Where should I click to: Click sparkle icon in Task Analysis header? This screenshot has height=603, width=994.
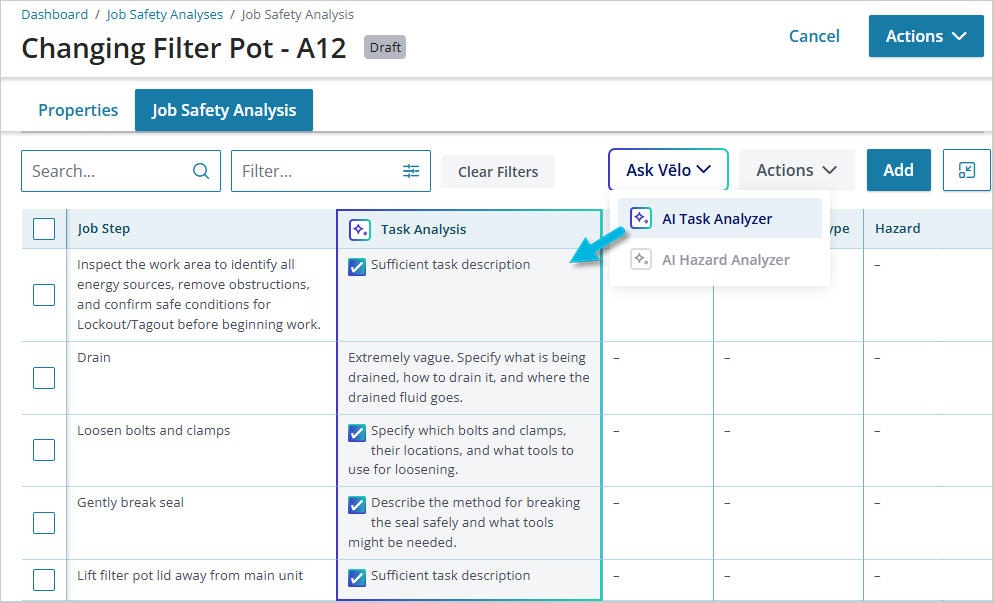pos(360,229)
